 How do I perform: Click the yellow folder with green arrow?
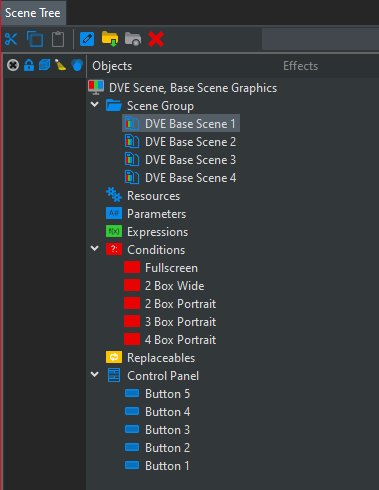[x=110, y=39]
